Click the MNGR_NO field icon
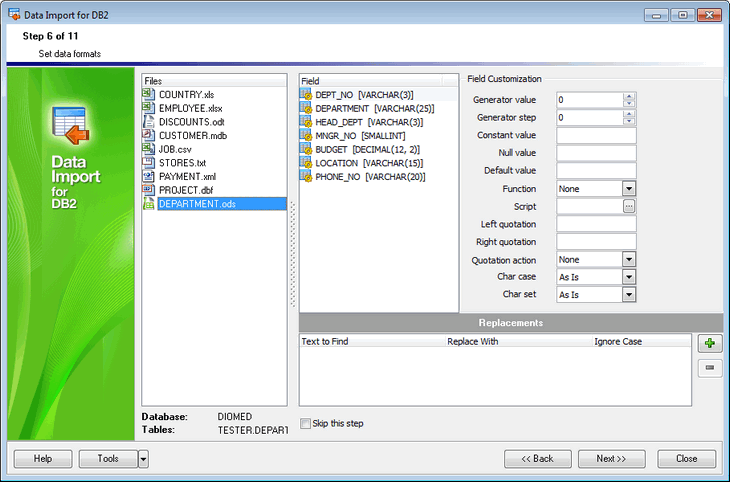Image resolution: width=730 pixels, height=482 pixels. (306, 136)
